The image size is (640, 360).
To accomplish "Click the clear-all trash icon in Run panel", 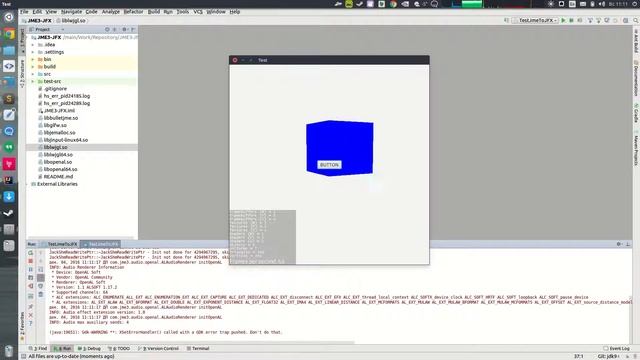I will pos(40,295).
